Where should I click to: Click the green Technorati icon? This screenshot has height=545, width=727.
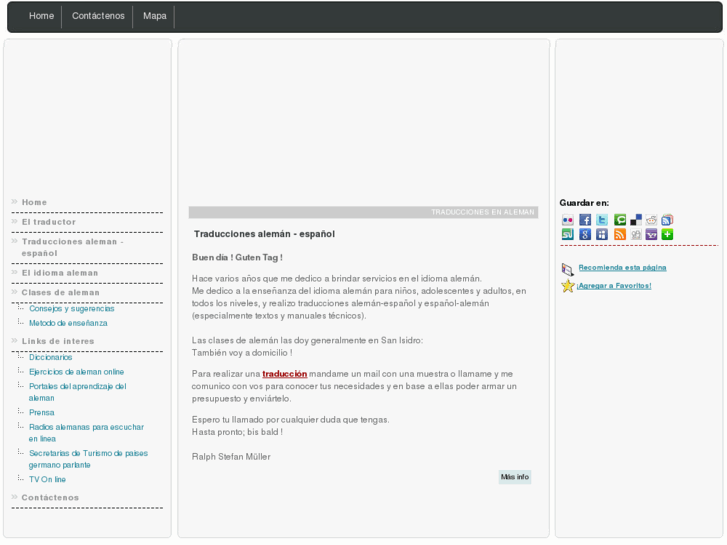[620, 220]
